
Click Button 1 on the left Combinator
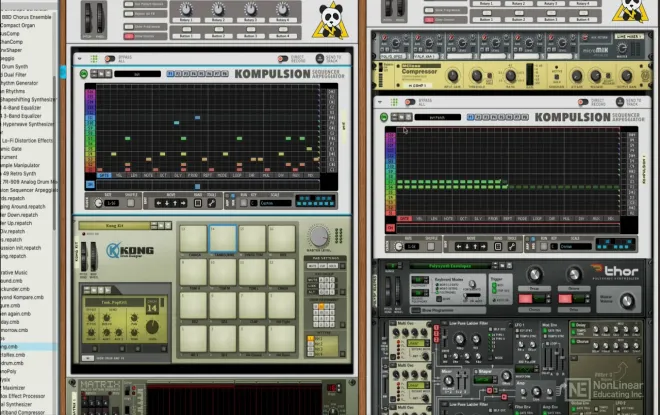click(186, 29)
